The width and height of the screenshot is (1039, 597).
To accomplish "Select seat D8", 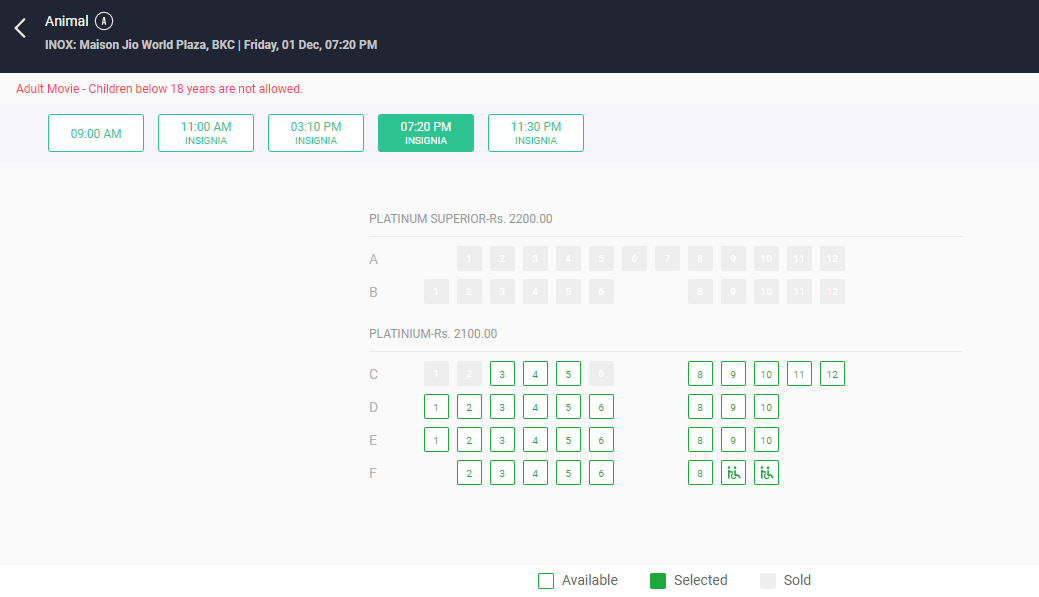I will [700, 406].
